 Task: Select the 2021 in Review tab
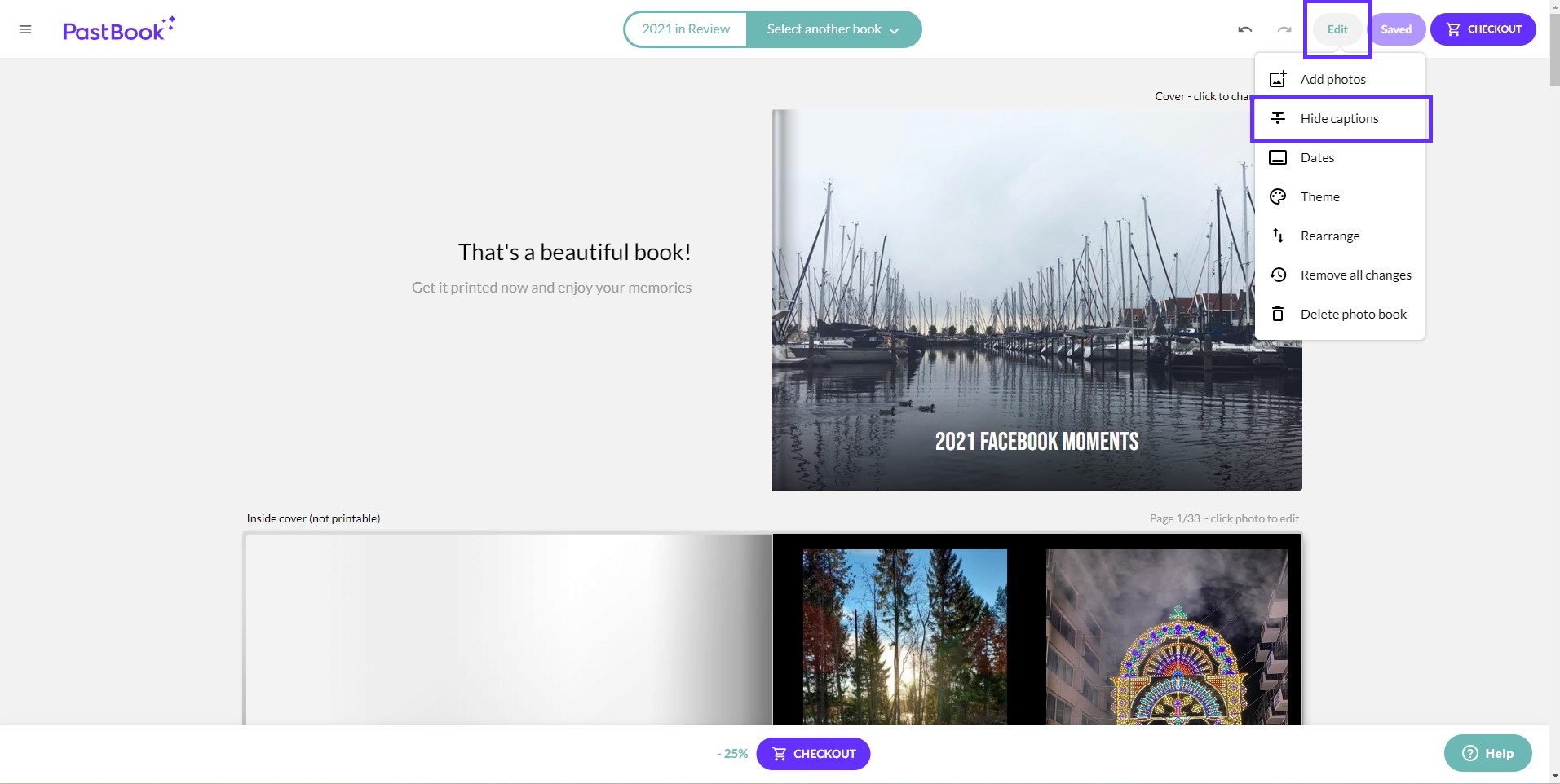pos(686,29)
